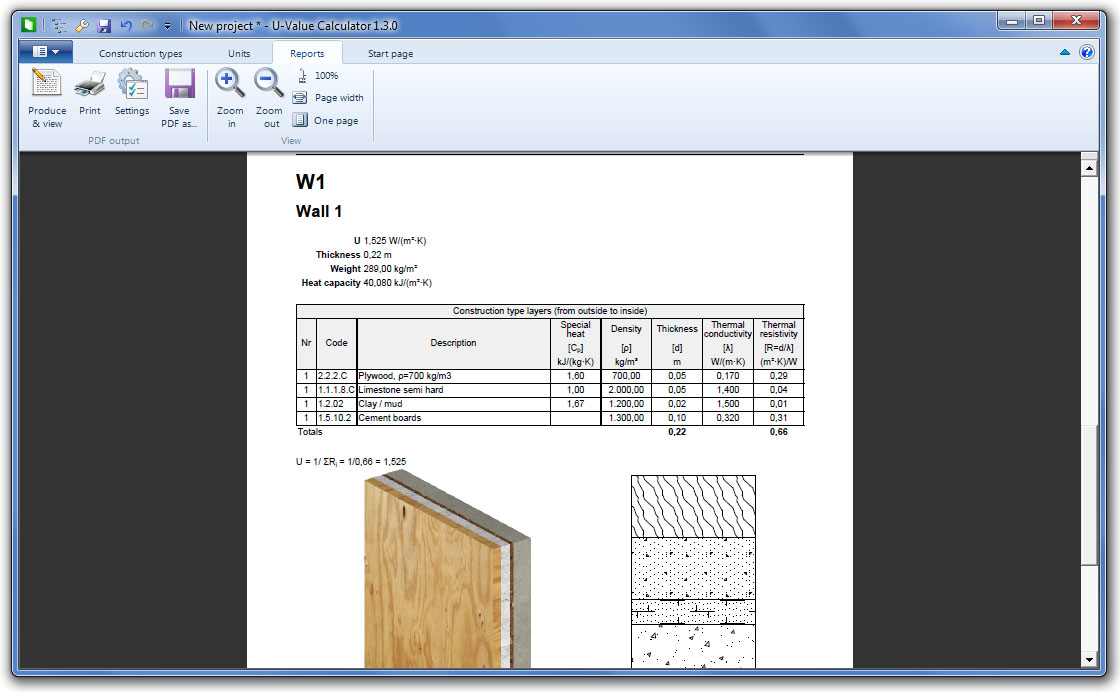Open the Construction types tab
1120x692 pixels.
140,54
